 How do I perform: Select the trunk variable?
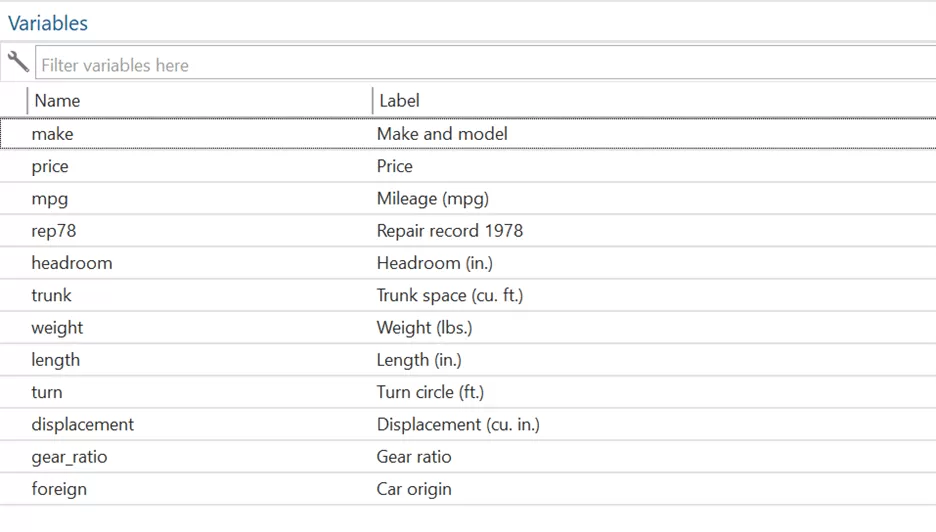(x=52, y=296)
